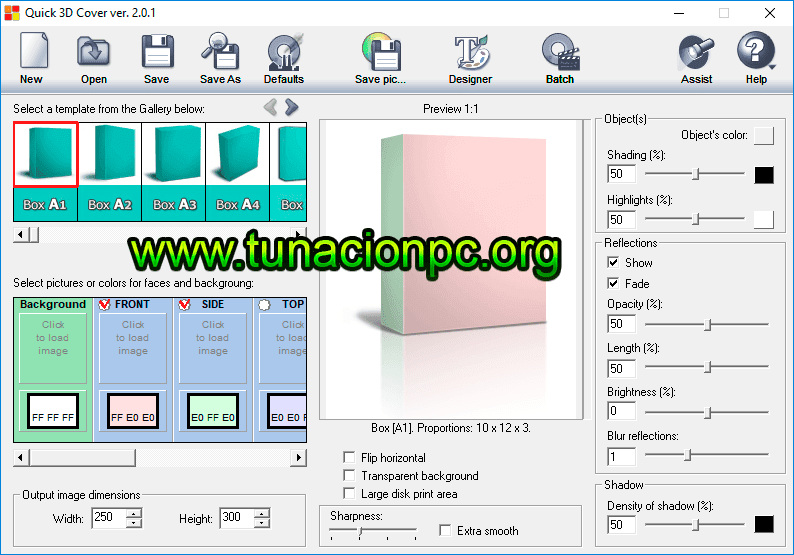Click the box preview image
The height and width of the screenshot is (555, 794).
tap(451, 269)
